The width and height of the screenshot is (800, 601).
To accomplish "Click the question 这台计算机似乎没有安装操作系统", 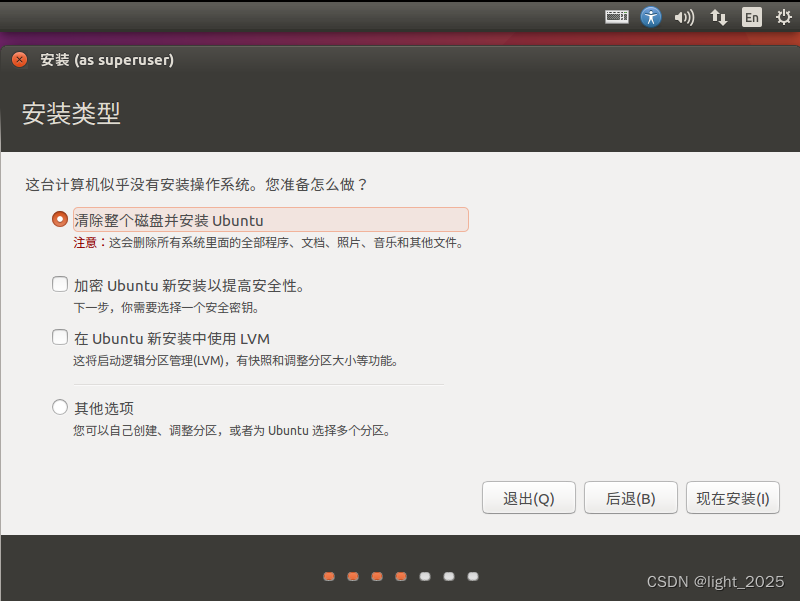I will tap(196, 185).
